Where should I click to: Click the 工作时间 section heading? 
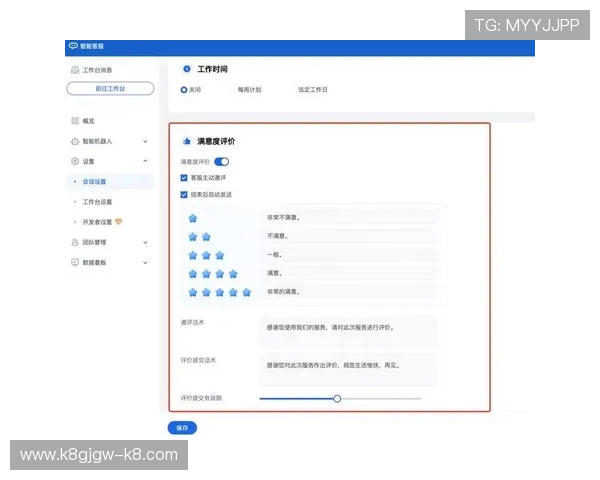[x=212, y=69]
